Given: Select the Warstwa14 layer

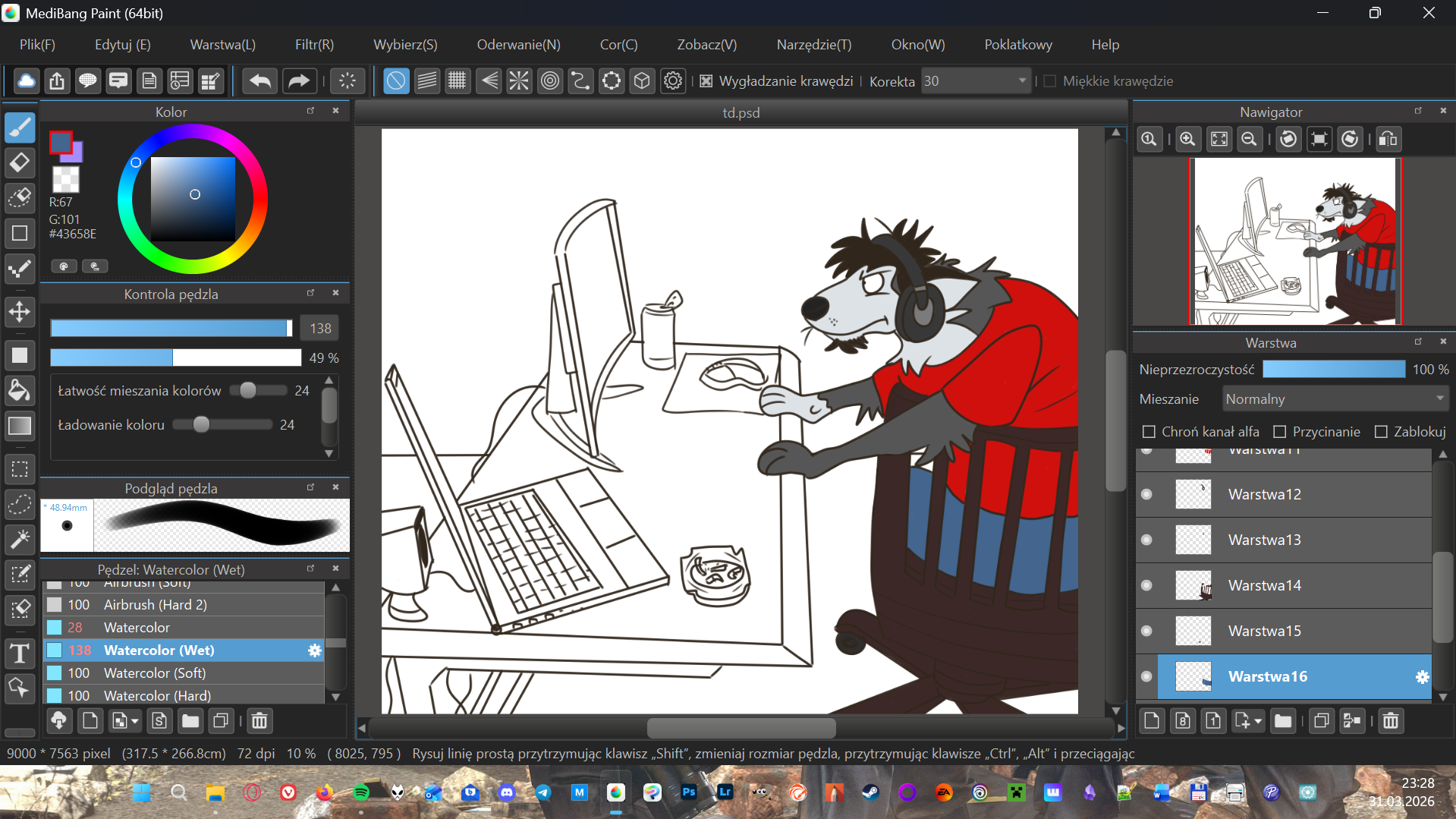Looking at the screenshot, I should 1265,585.
